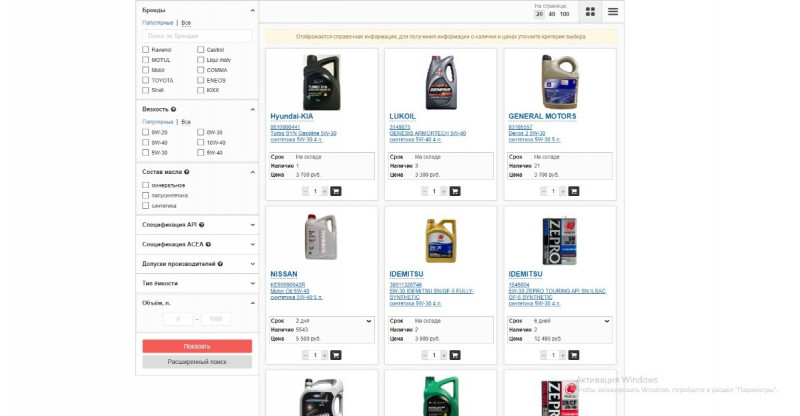
Task: Click the red Показать button
Action: click(197, 346)
